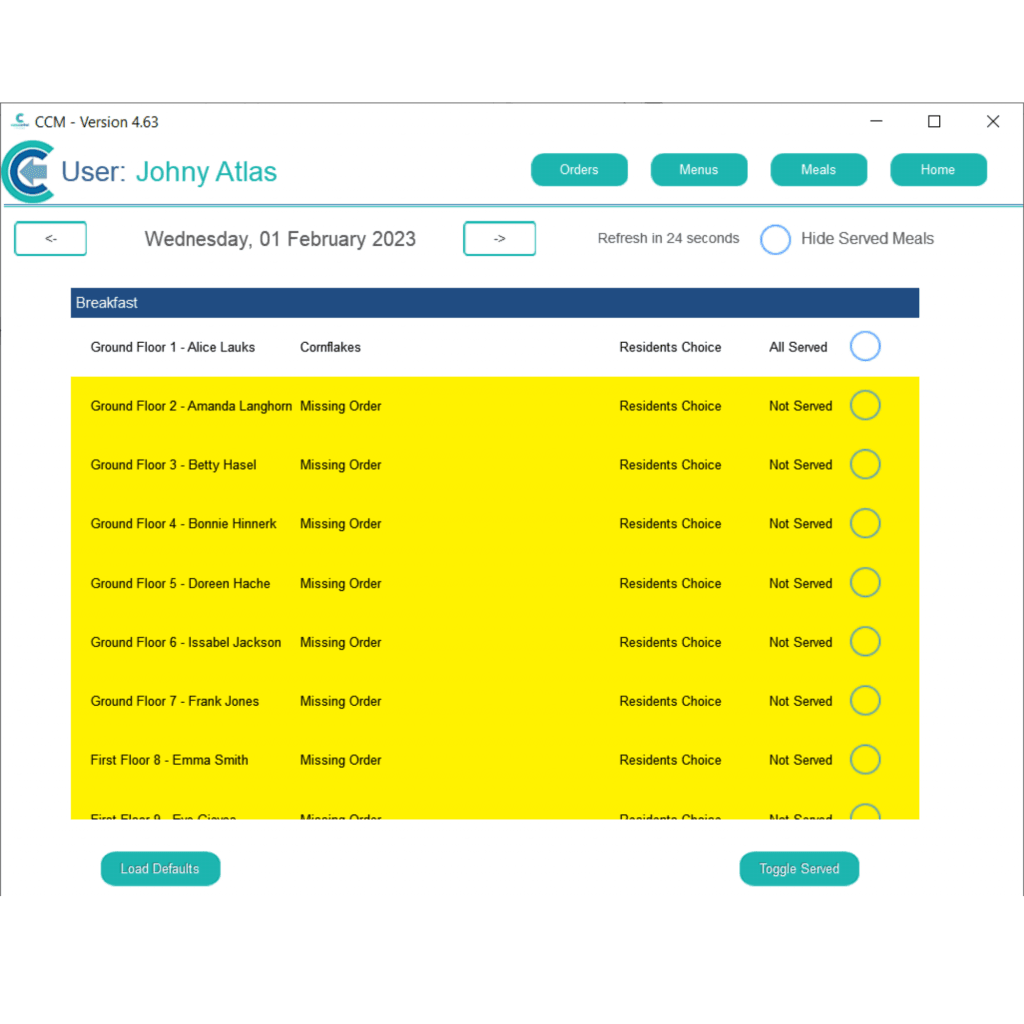Click the CCM back-arrow logo icon

[29, 172]
